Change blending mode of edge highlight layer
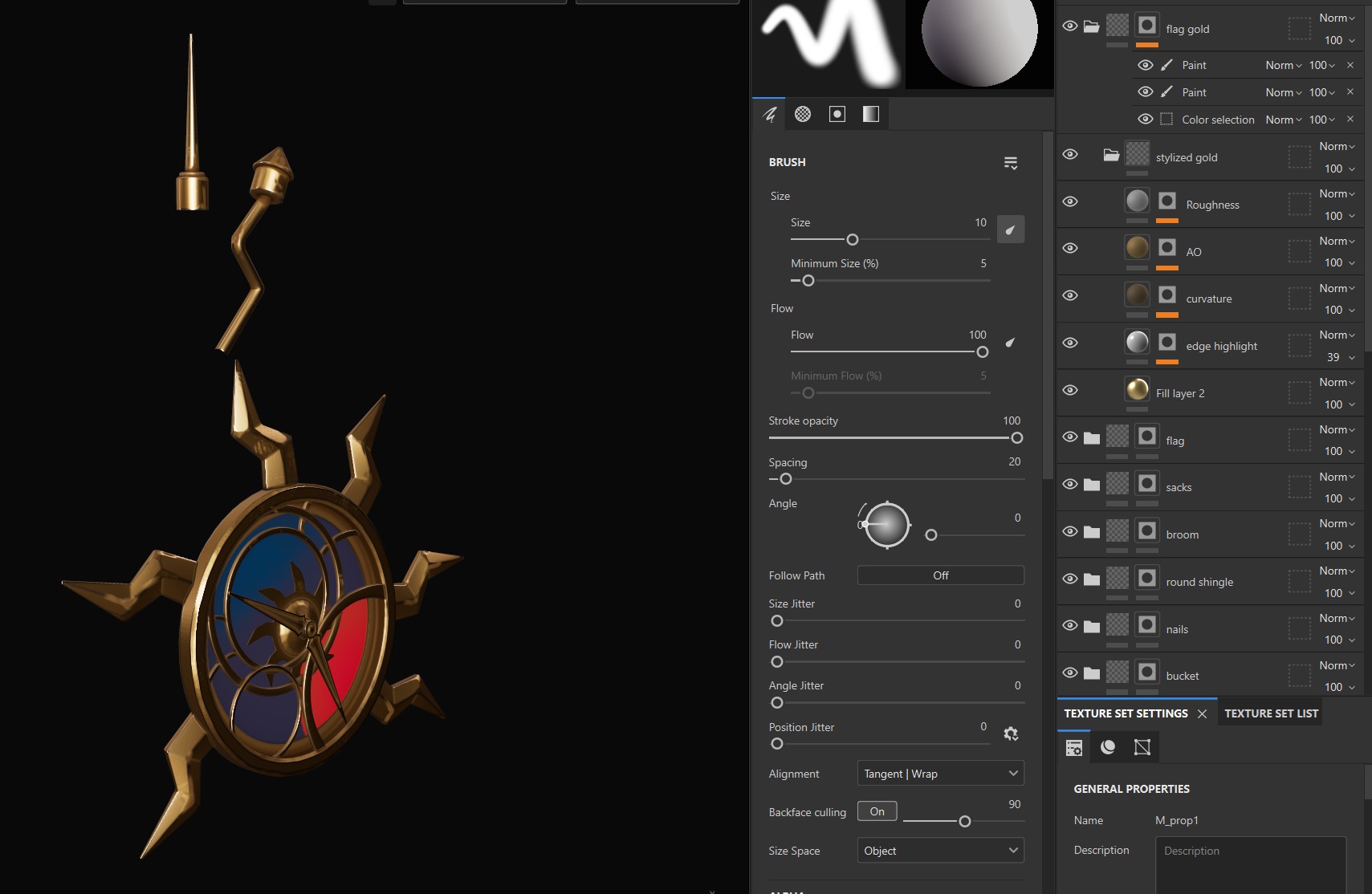 tap(1337, 335)
